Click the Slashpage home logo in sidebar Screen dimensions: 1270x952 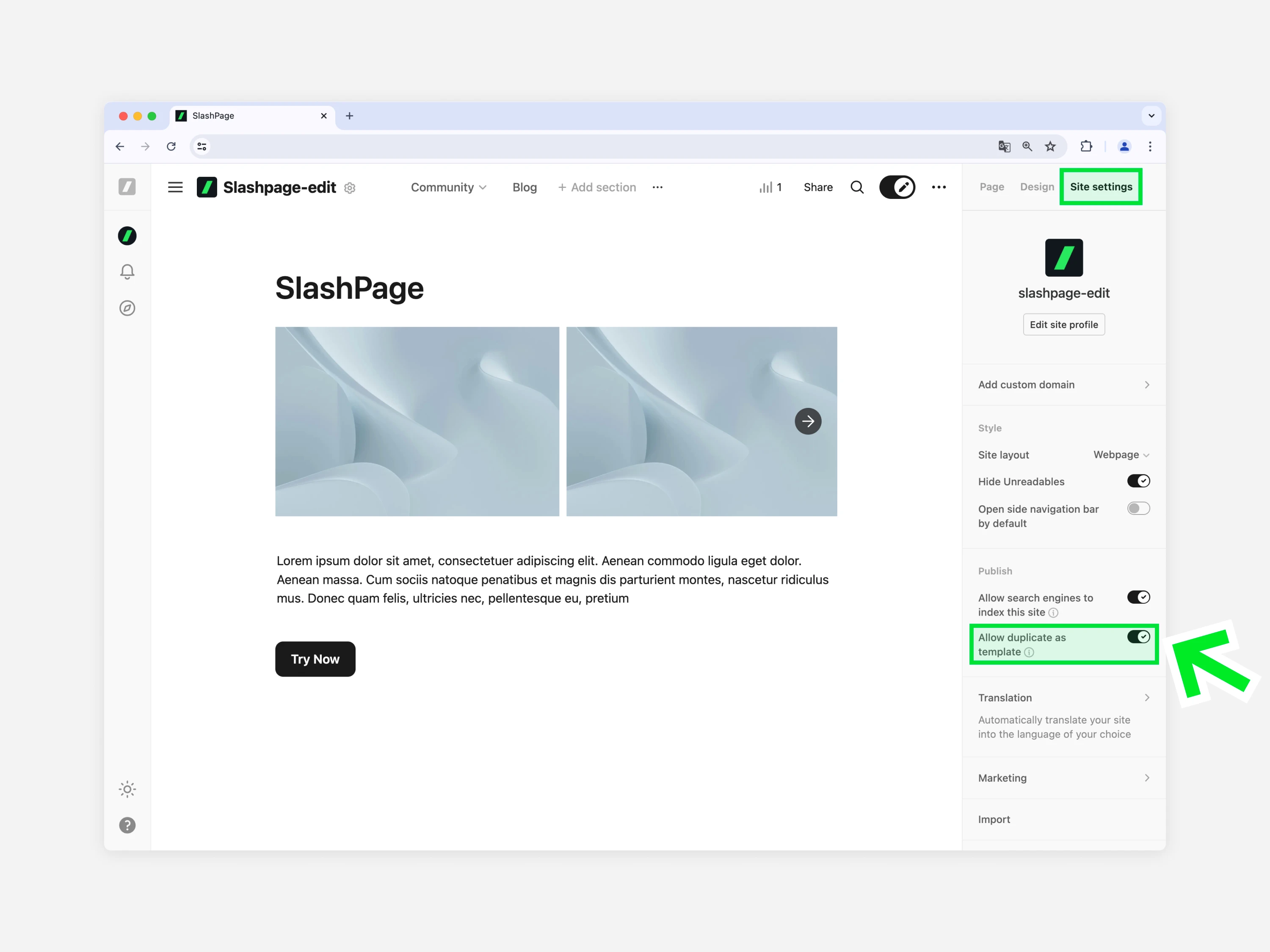point(127,187)
